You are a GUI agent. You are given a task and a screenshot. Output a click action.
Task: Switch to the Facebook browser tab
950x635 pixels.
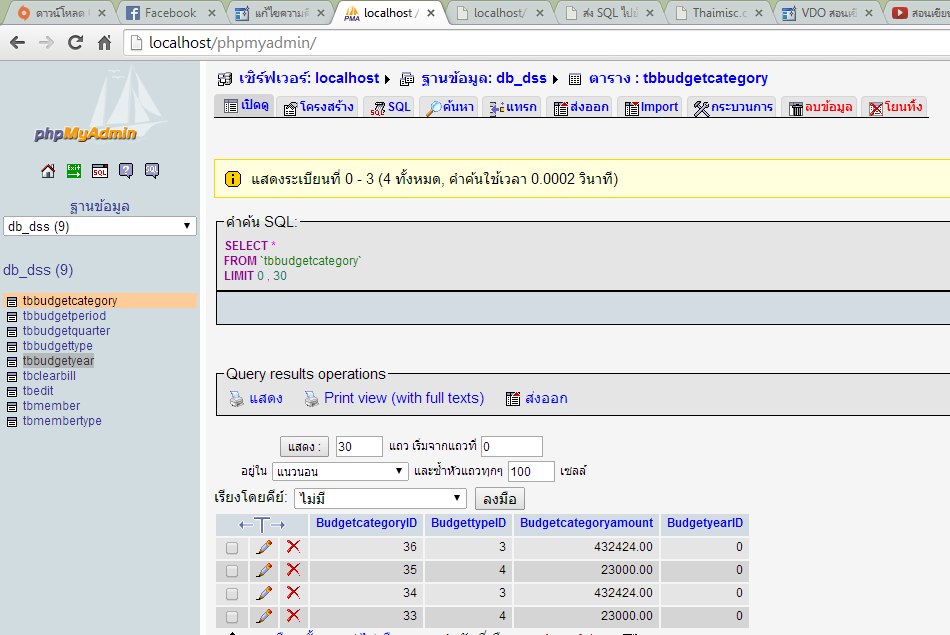click(170, 13)
